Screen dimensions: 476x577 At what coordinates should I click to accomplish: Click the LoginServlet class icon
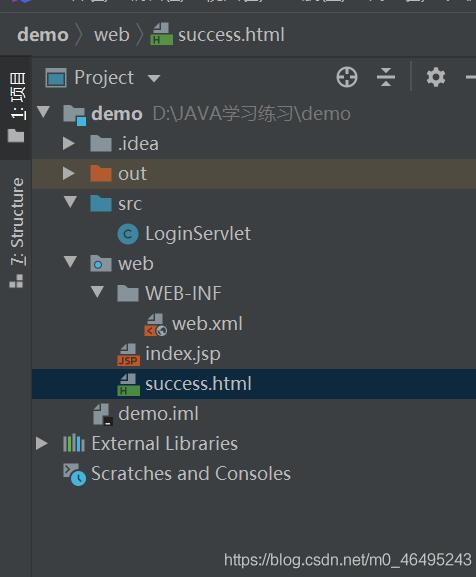[128, 234]
